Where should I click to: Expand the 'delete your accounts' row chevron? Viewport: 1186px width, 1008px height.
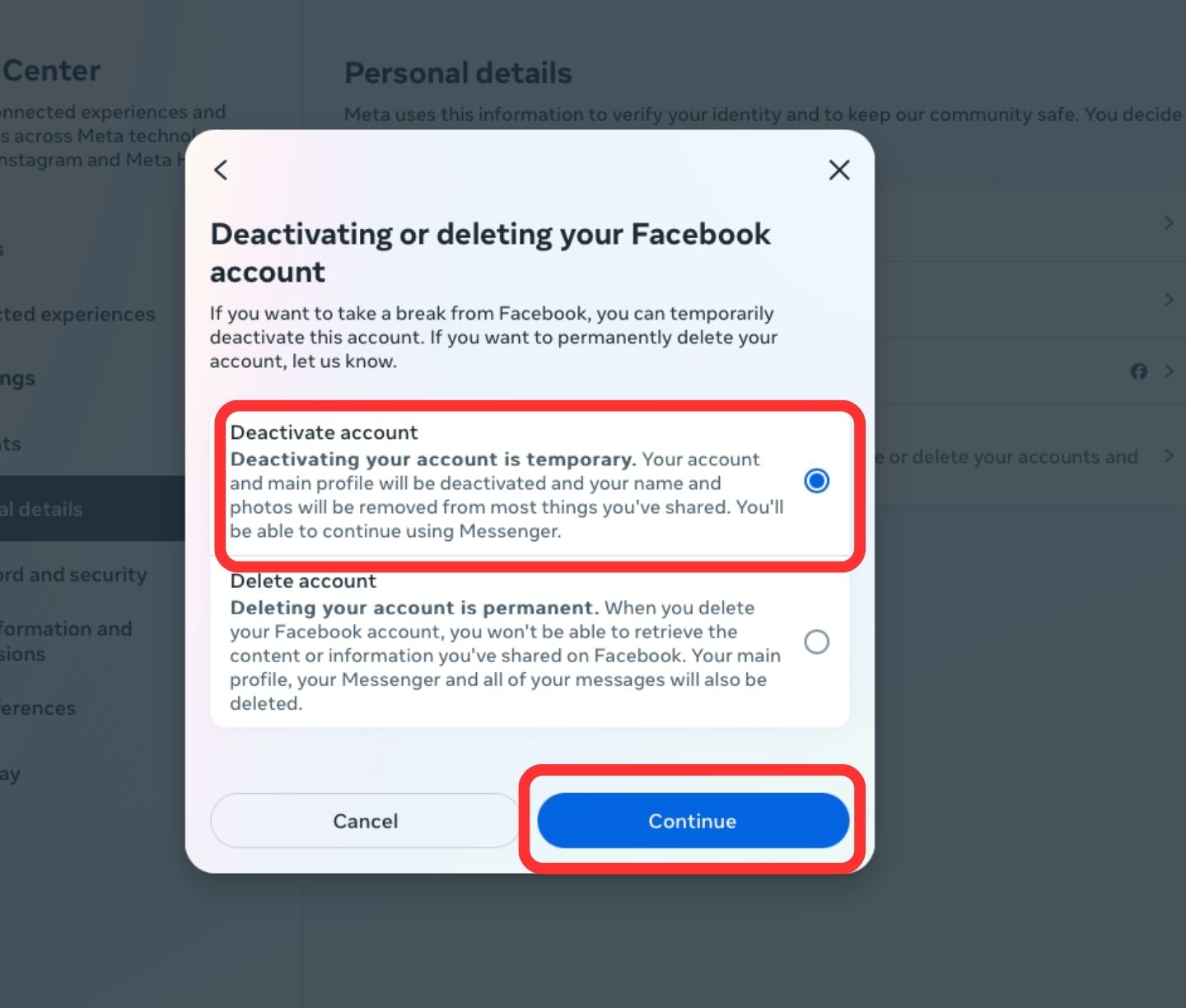click(1169, 456)
